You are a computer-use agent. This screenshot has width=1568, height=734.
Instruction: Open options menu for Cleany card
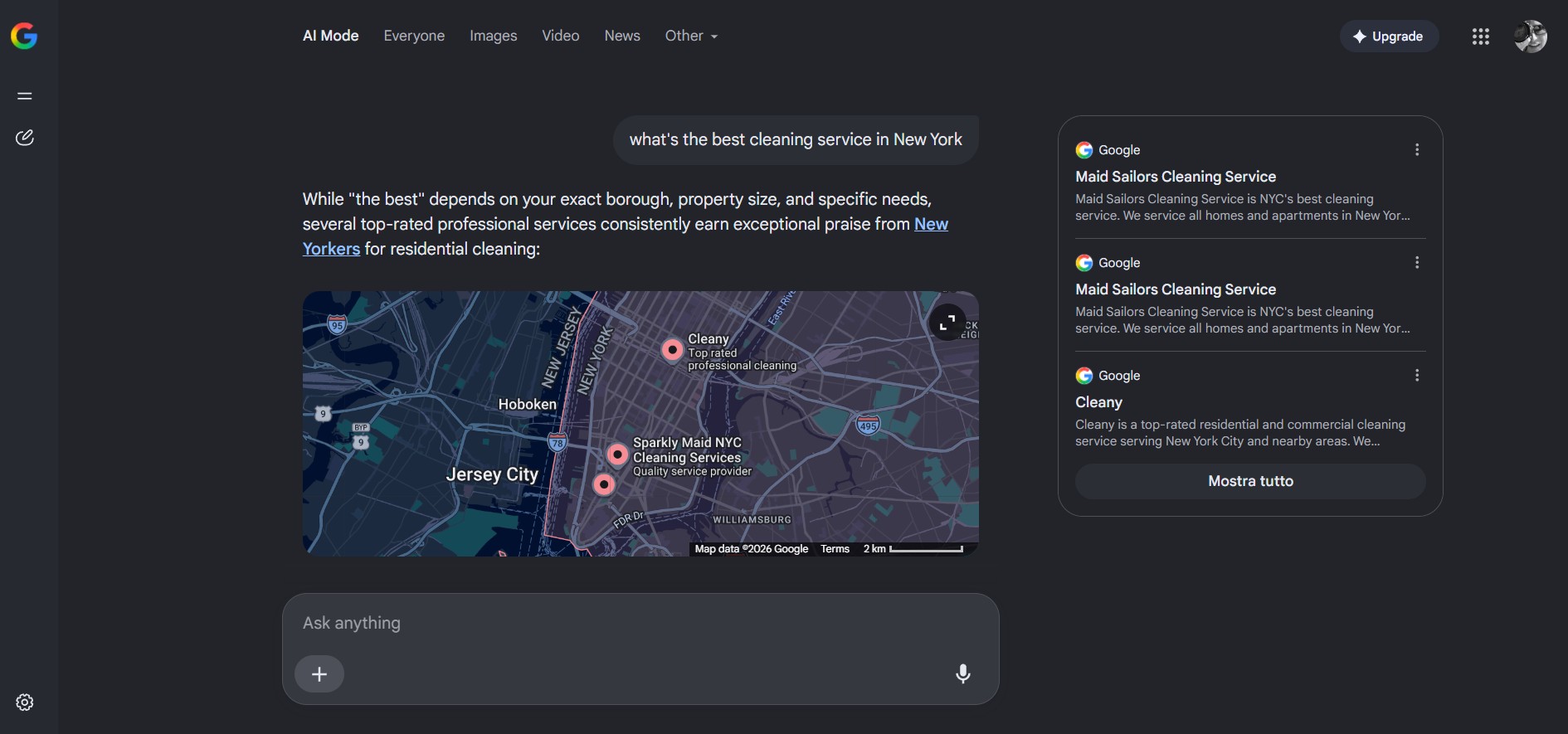pyautogui.click(x=1417, y=376)
